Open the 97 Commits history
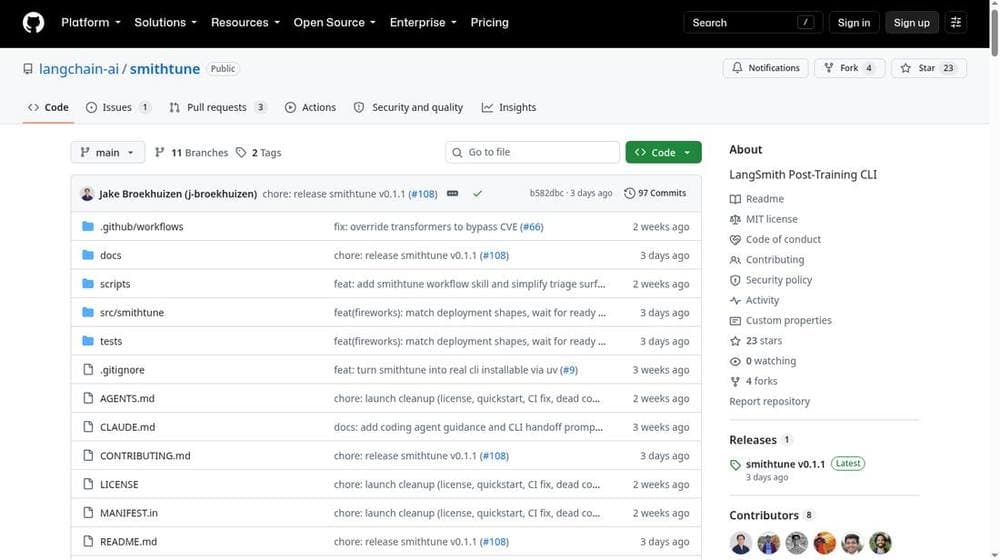 [x=655, y=193]
